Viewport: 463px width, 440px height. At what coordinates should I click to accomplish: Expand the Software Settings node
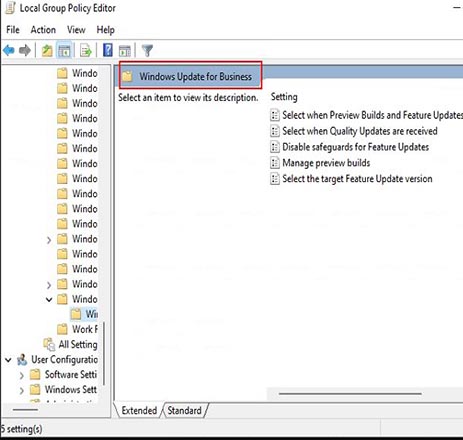(x=22, y=375)
